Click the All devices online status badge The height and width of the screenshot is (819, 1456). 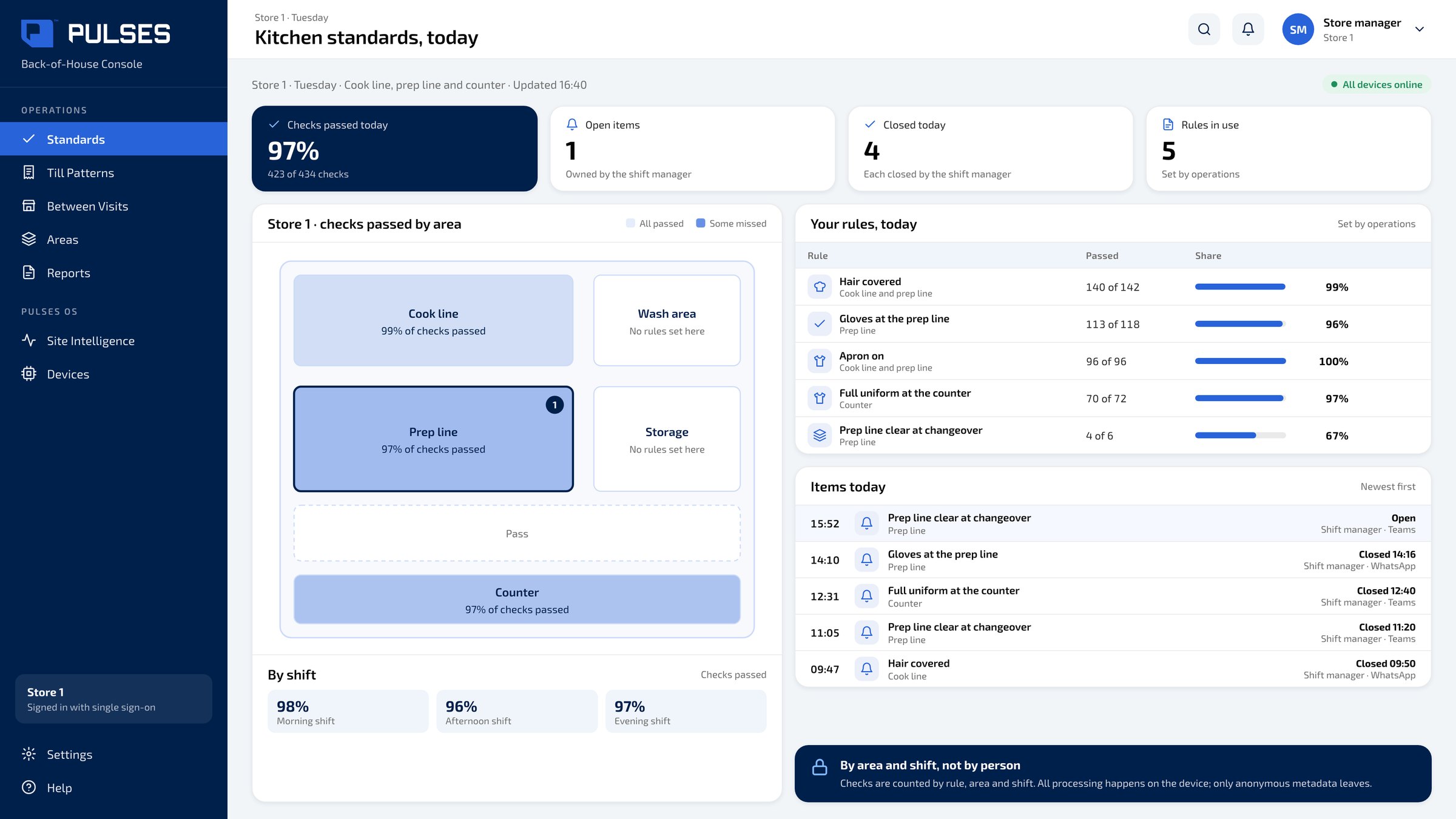click(x=1376, y=84)
